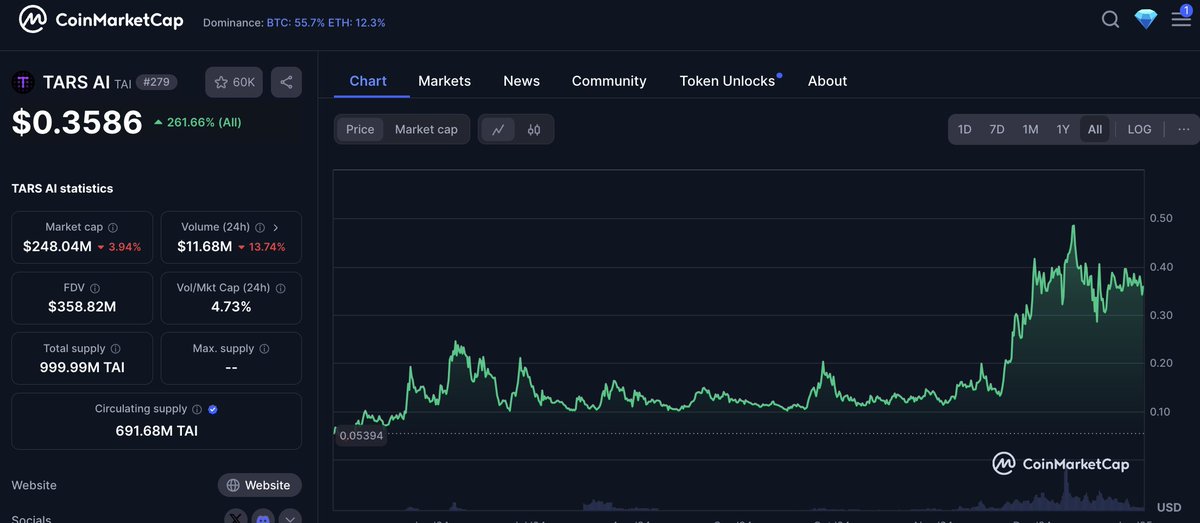Screen dimensions: 1200x523
Task: Open the Community tab
Action: click(609, 81)
